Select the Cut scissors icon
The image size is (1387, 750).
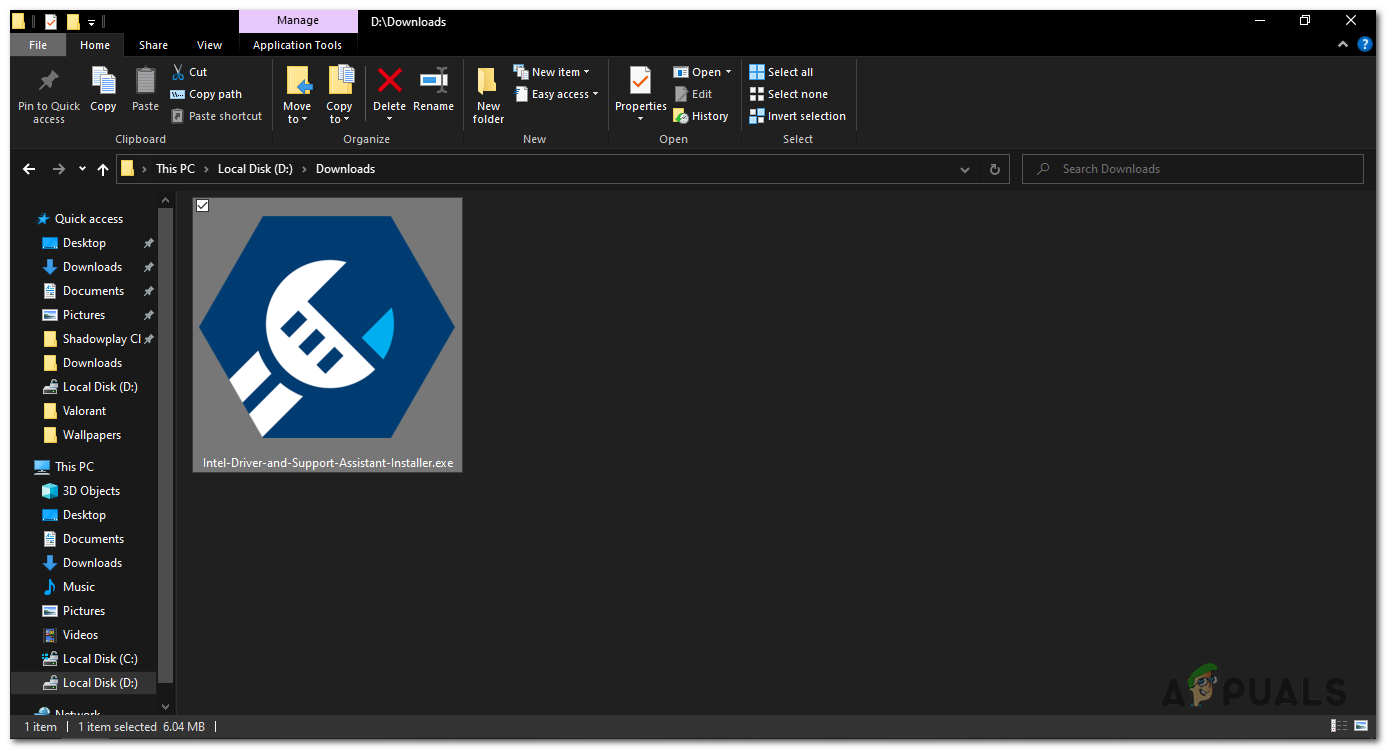click(176, 71)
